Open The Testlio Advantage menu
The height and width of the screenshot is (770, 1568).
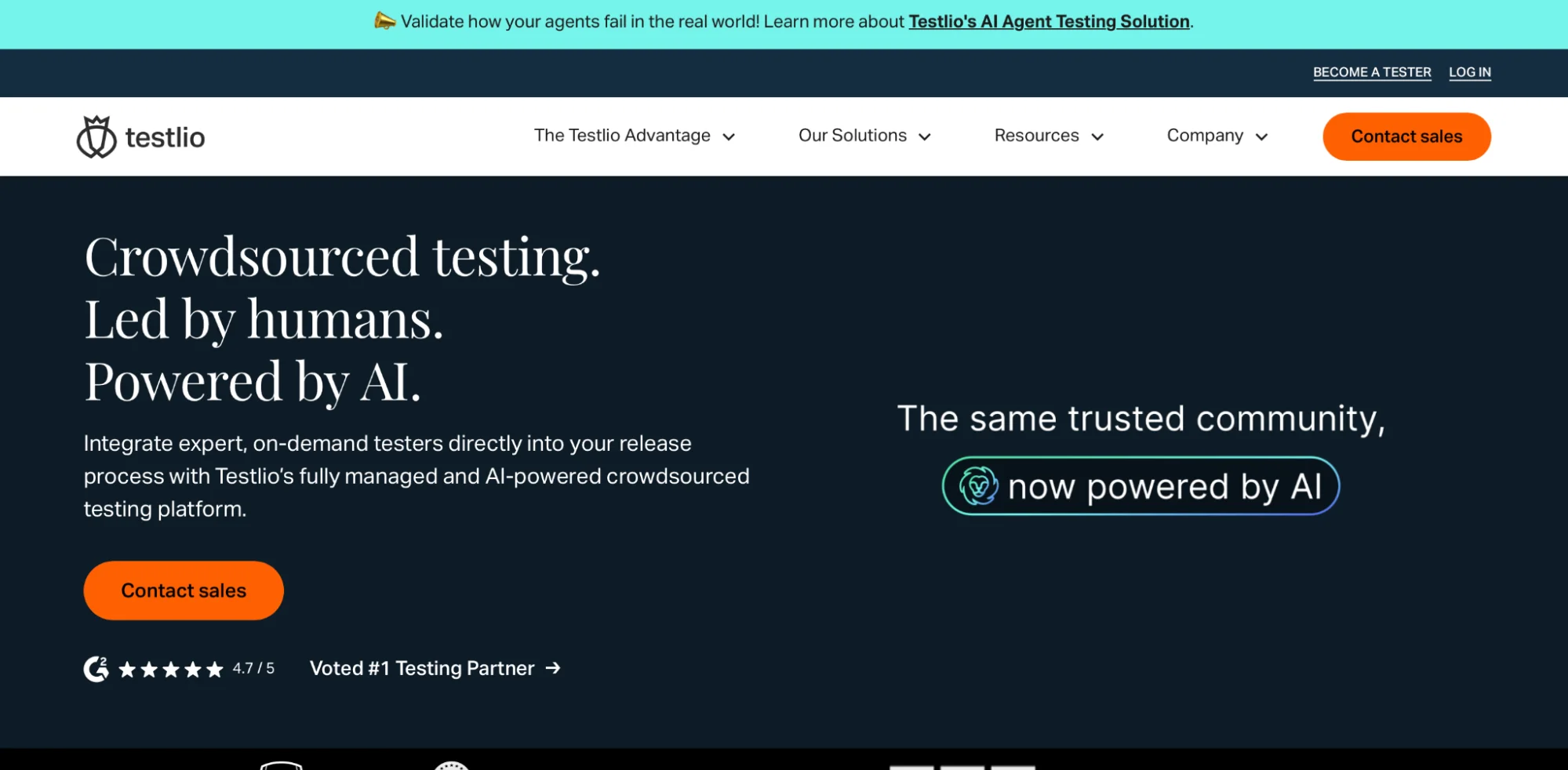coord(635,136)
